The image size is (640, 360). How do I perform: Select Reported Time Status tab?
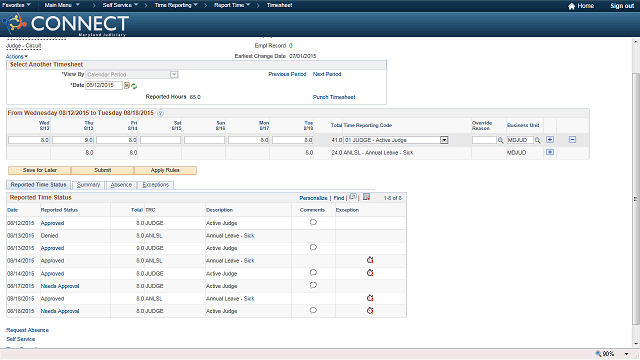[x=38, y=185]
